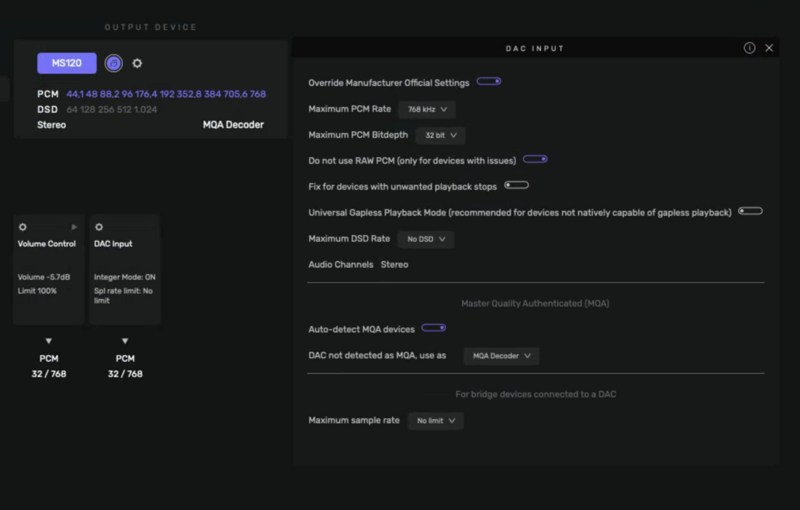Click gear icon on DAC Input card
Image resolution: width=800 pixels, height=510 pixels.
coord(99,227)
